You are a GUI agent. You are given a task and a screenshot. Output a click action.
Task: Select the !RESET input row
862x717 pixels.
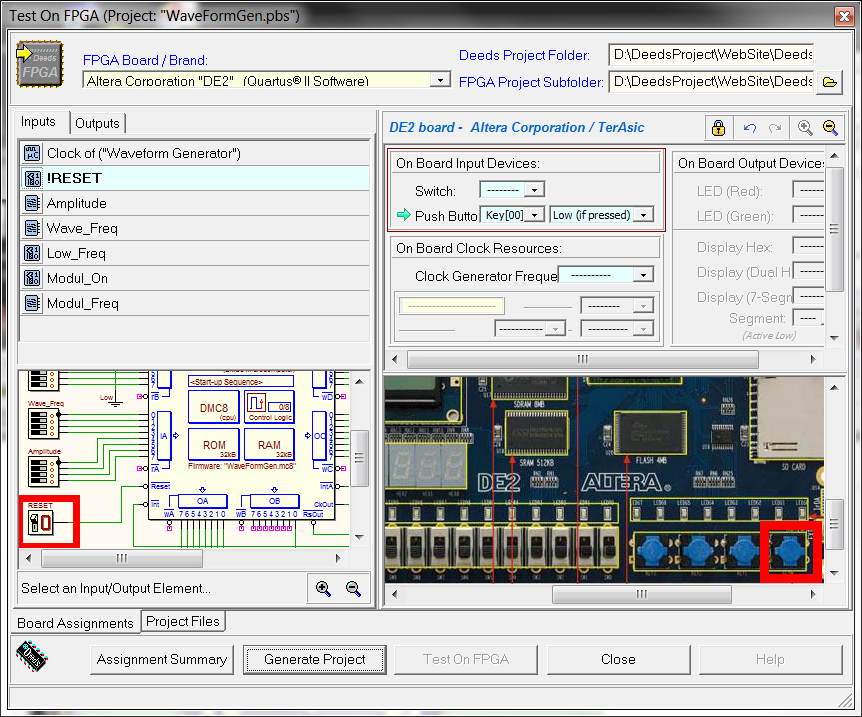[195, 178]
